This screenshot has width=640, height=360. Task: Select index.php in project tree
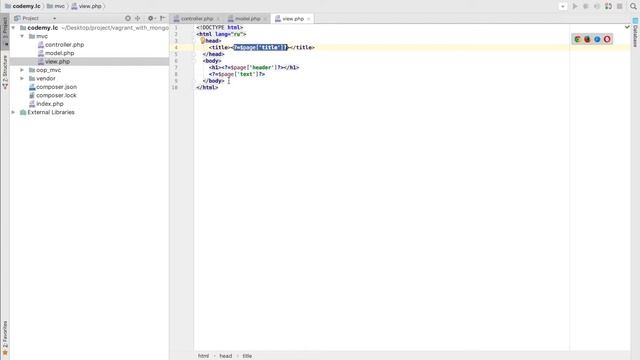(x=49, y=104)
